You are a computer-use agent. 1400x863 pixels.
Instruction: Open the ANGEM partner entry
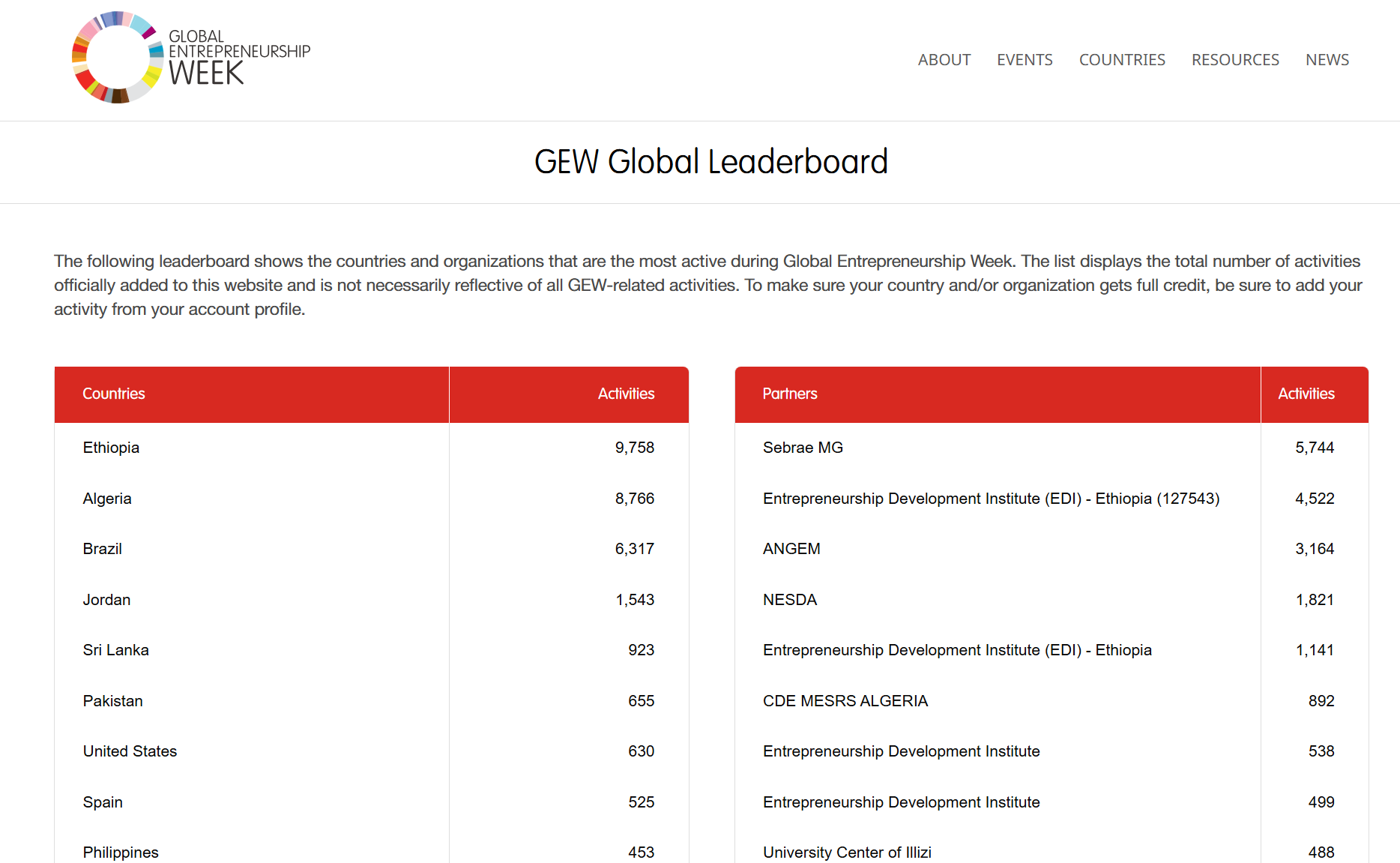791,549
